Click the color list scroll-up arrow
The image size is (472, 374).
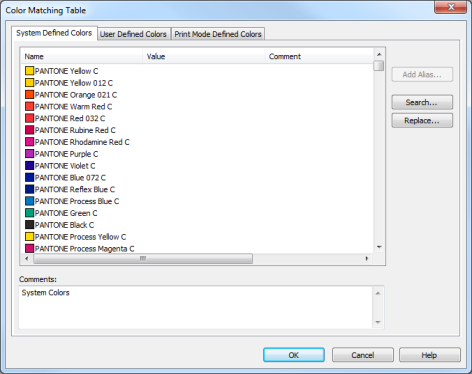point(379,54)
